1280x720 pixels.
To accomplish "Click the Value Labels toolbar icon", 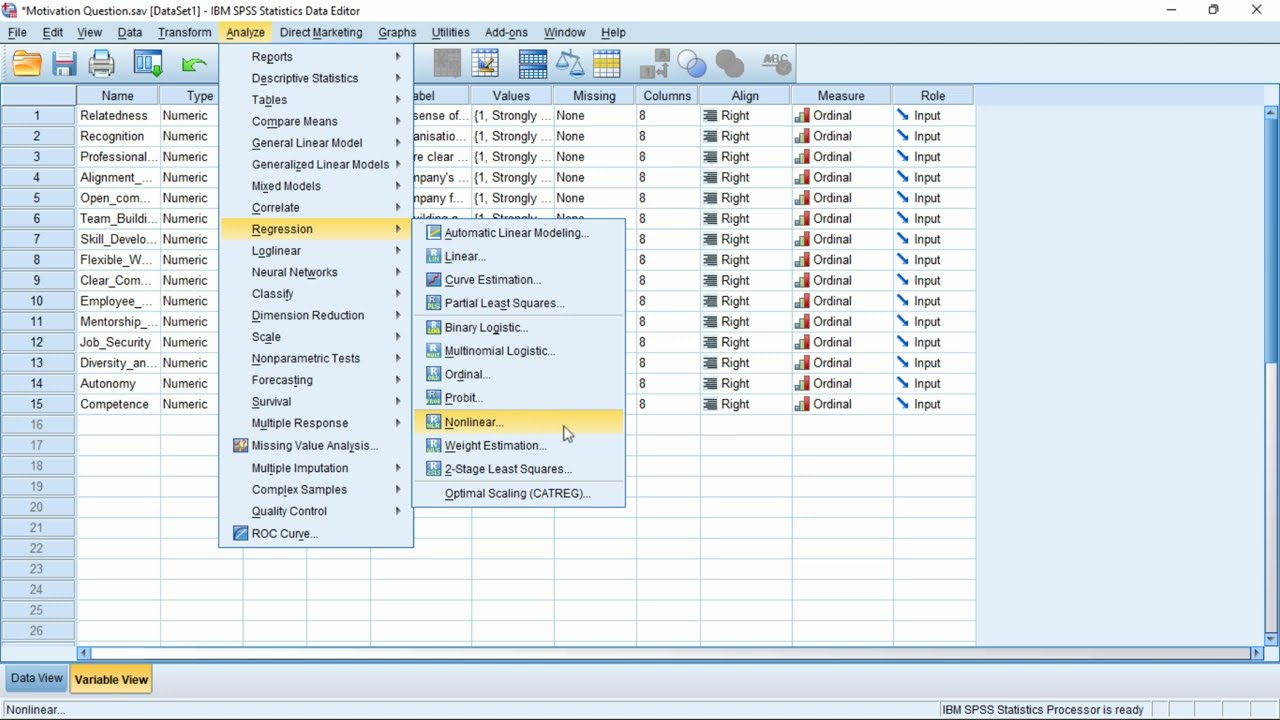I will (x=654, y=64).
